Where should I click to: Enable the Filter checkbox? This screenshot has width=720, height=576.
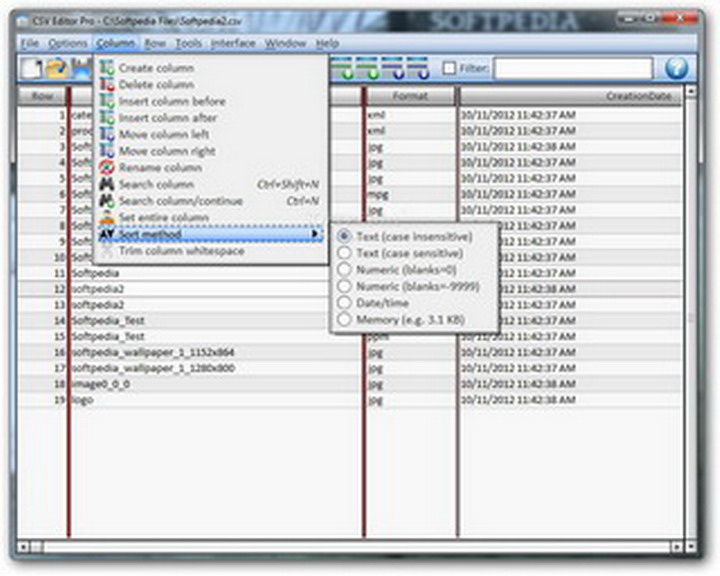(449, 68)
